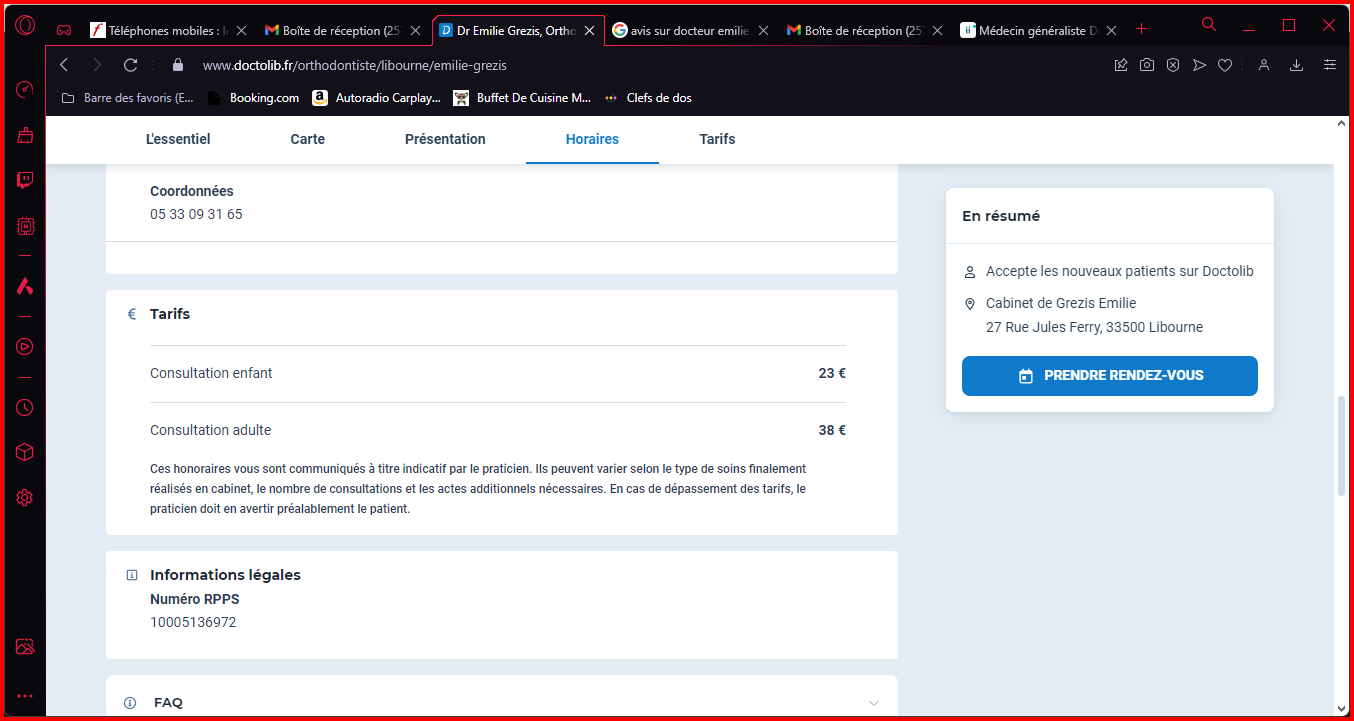Click the snapshot camera icon in address bar
The height and width of the screenshot is (721, 1354).
point(1147,65)
